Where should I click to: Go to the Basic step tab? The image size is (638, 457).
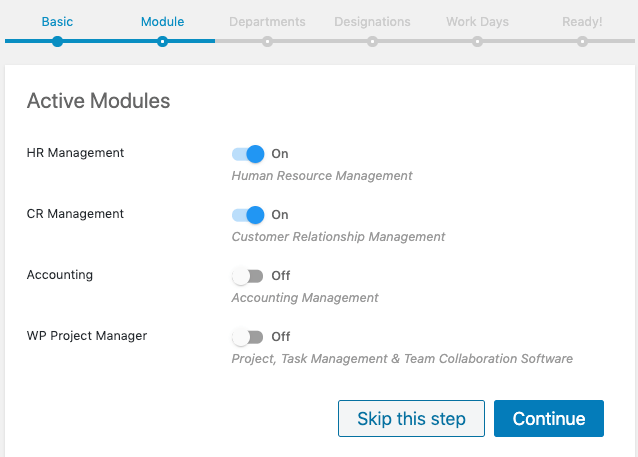[x=57, y=22]
